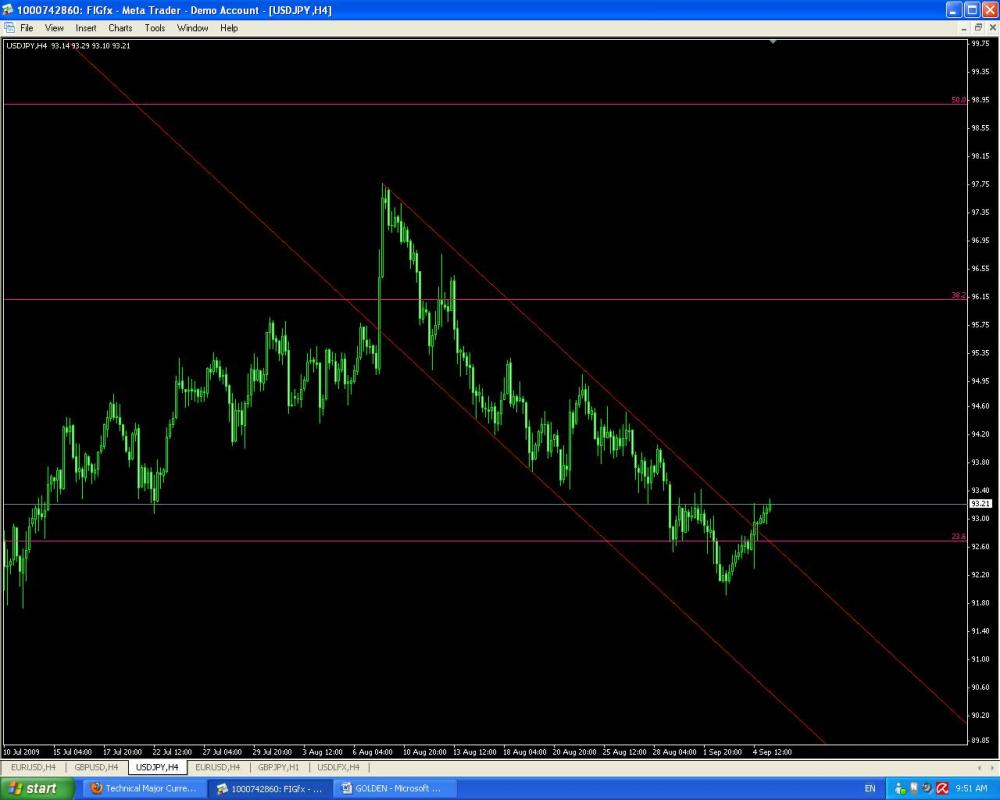Open the Window menu
The height and width of the screenshot is (800, 1000).
193,28
